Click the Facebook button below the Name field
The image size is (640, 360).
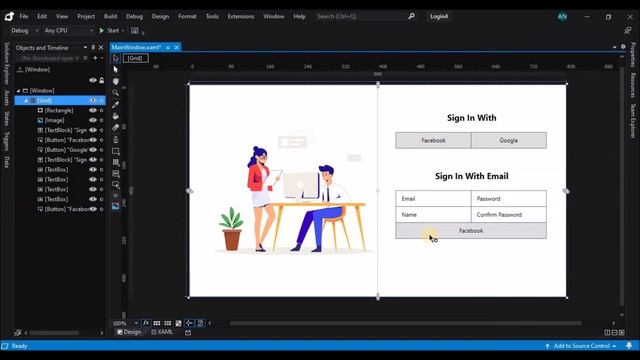471,231
